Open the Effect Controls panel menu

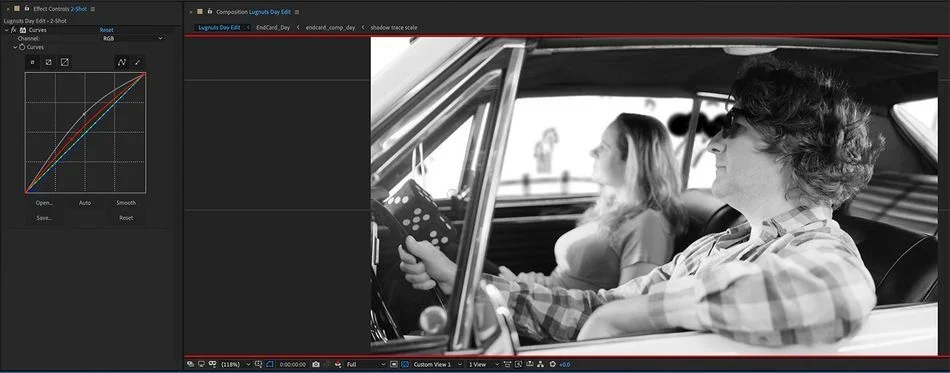coord(93,9)
